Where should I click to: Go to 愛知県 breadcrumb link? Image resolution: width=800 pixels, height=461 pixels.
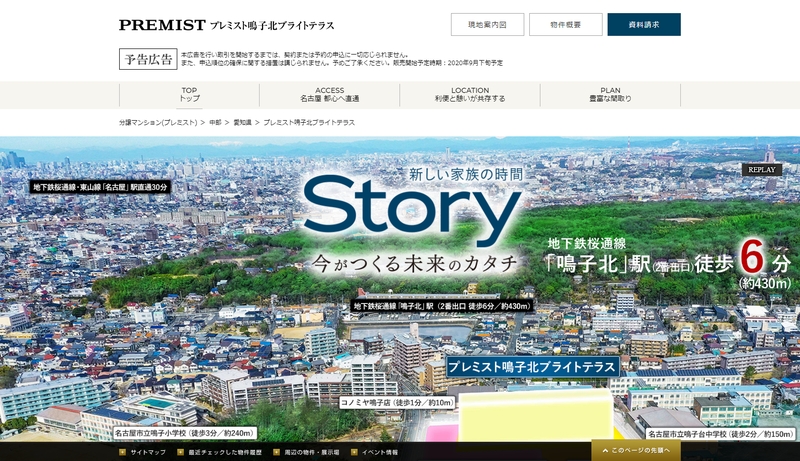(242, 122)
